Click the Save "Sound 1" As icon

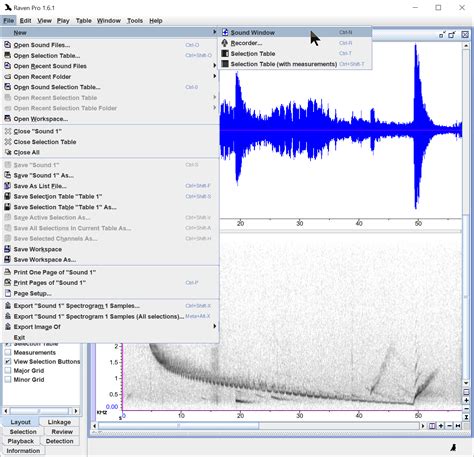coord(7,175)
